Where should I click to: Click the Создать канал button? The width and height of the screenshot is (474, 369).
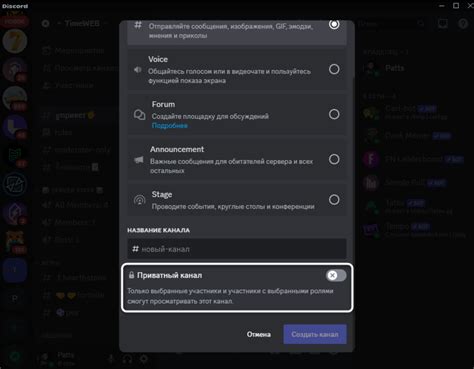click(315, 334)
